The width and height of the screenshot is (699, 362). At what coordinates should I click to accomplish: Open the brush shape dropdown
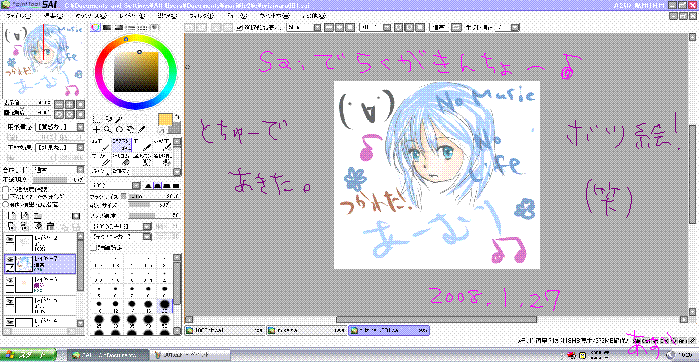coord(120,226)
